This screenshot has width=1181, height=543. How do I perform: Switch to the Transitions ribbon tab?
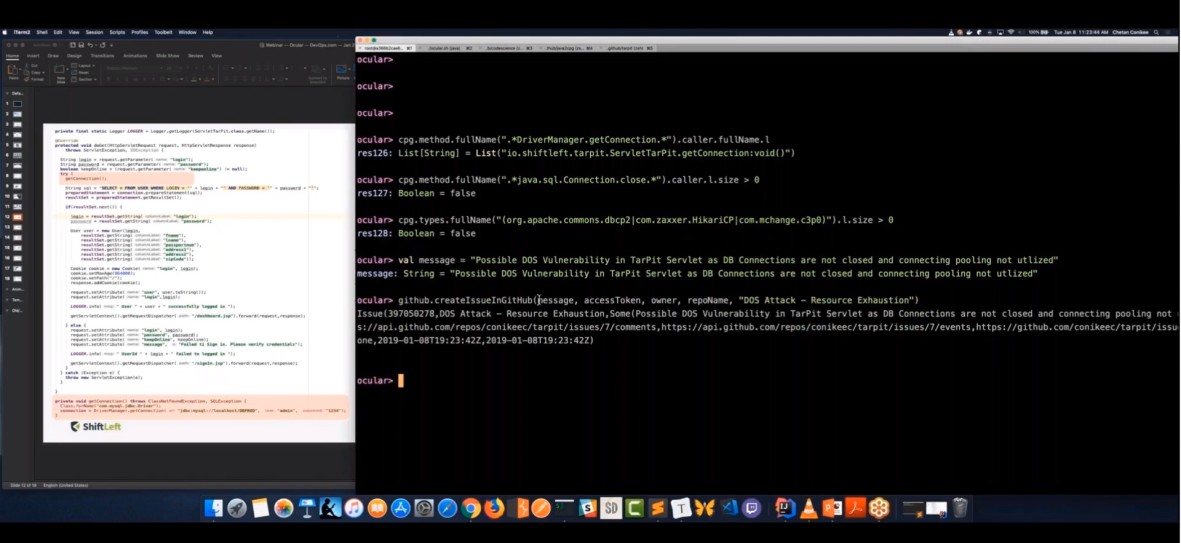click(102, 56)
